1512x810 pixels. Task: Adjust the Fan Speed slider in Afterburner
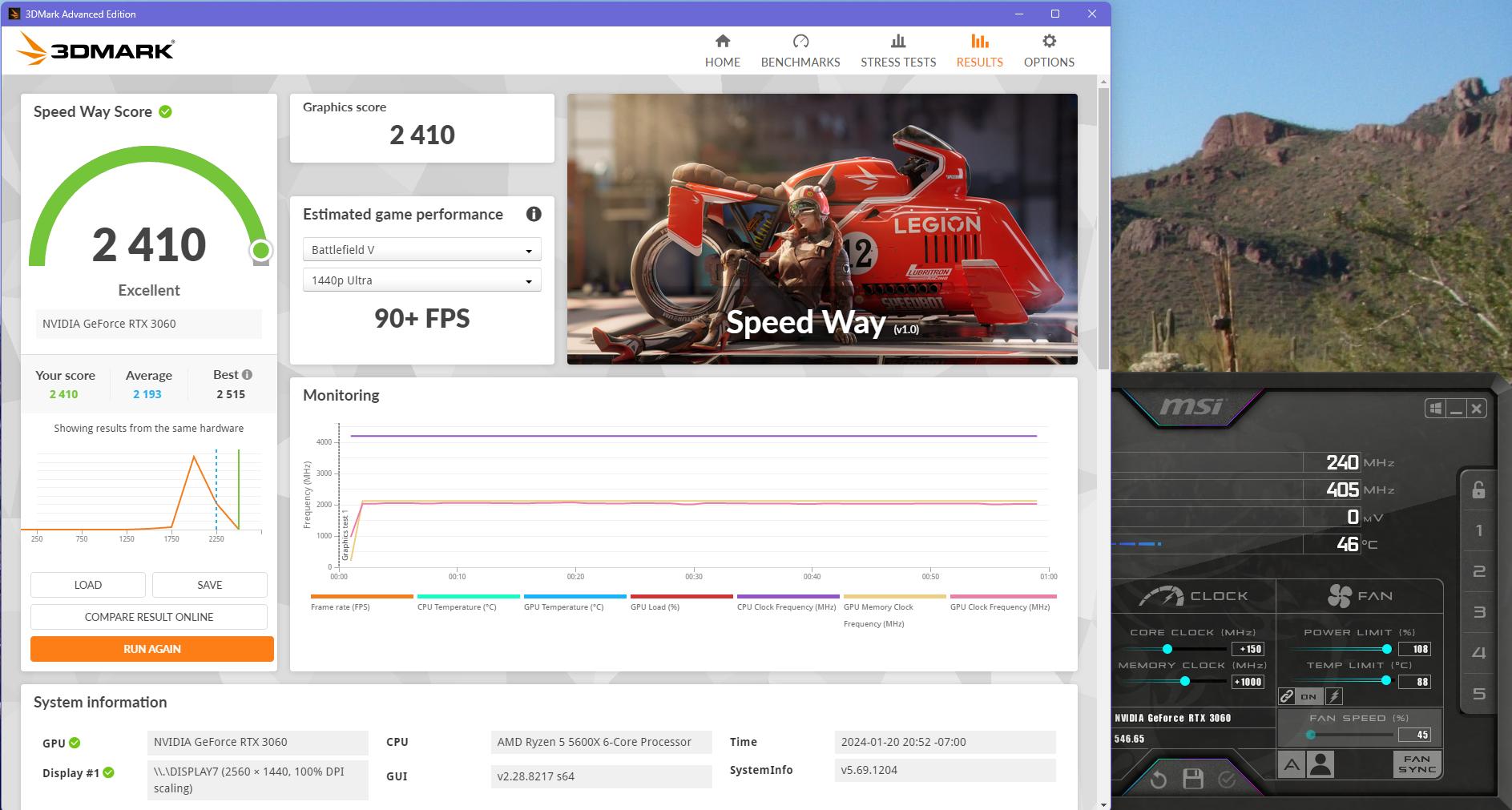click(1311, 735)
